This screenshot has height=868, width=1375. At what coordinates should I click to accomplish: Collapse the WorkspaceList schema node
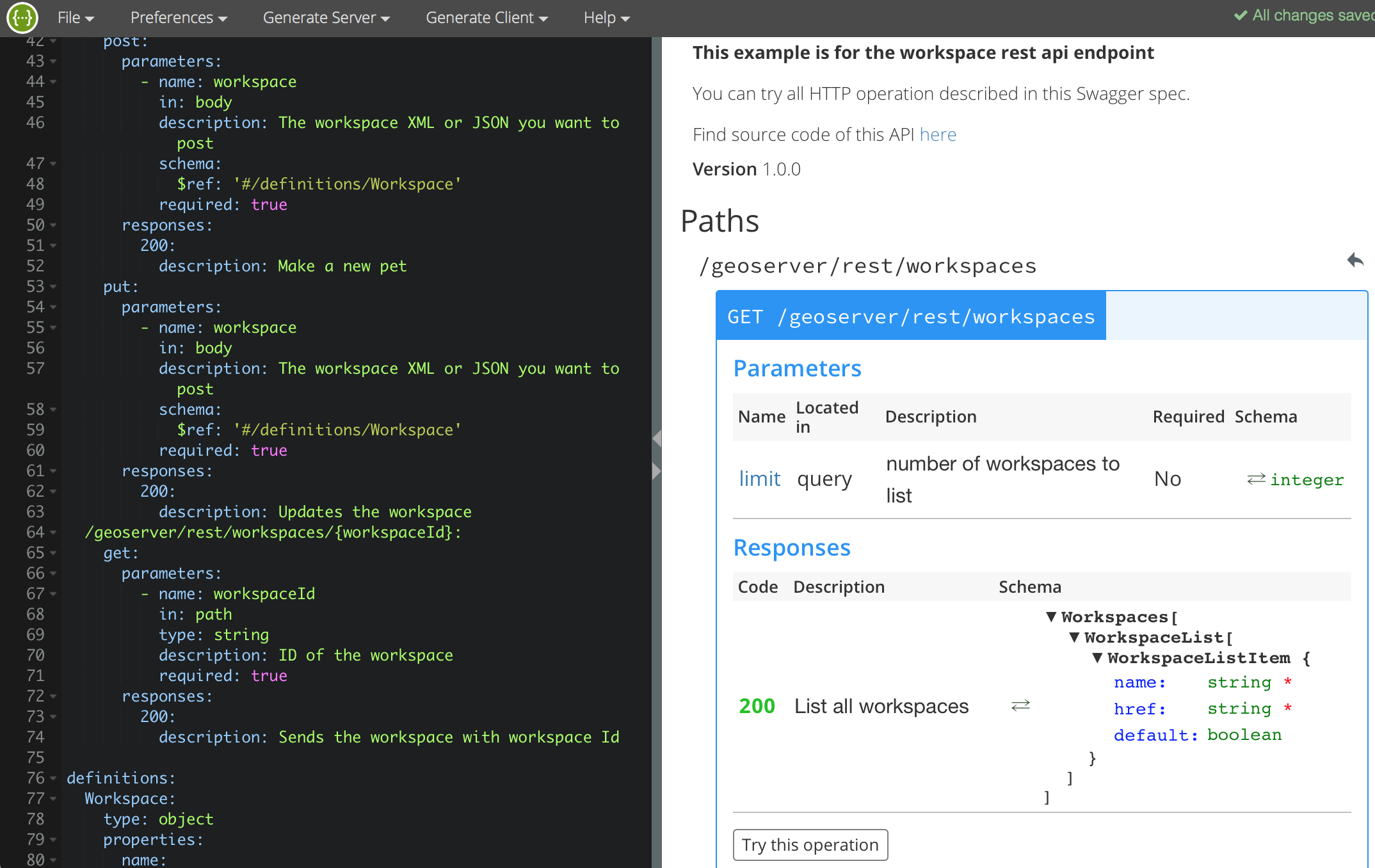coord(1073,638)
